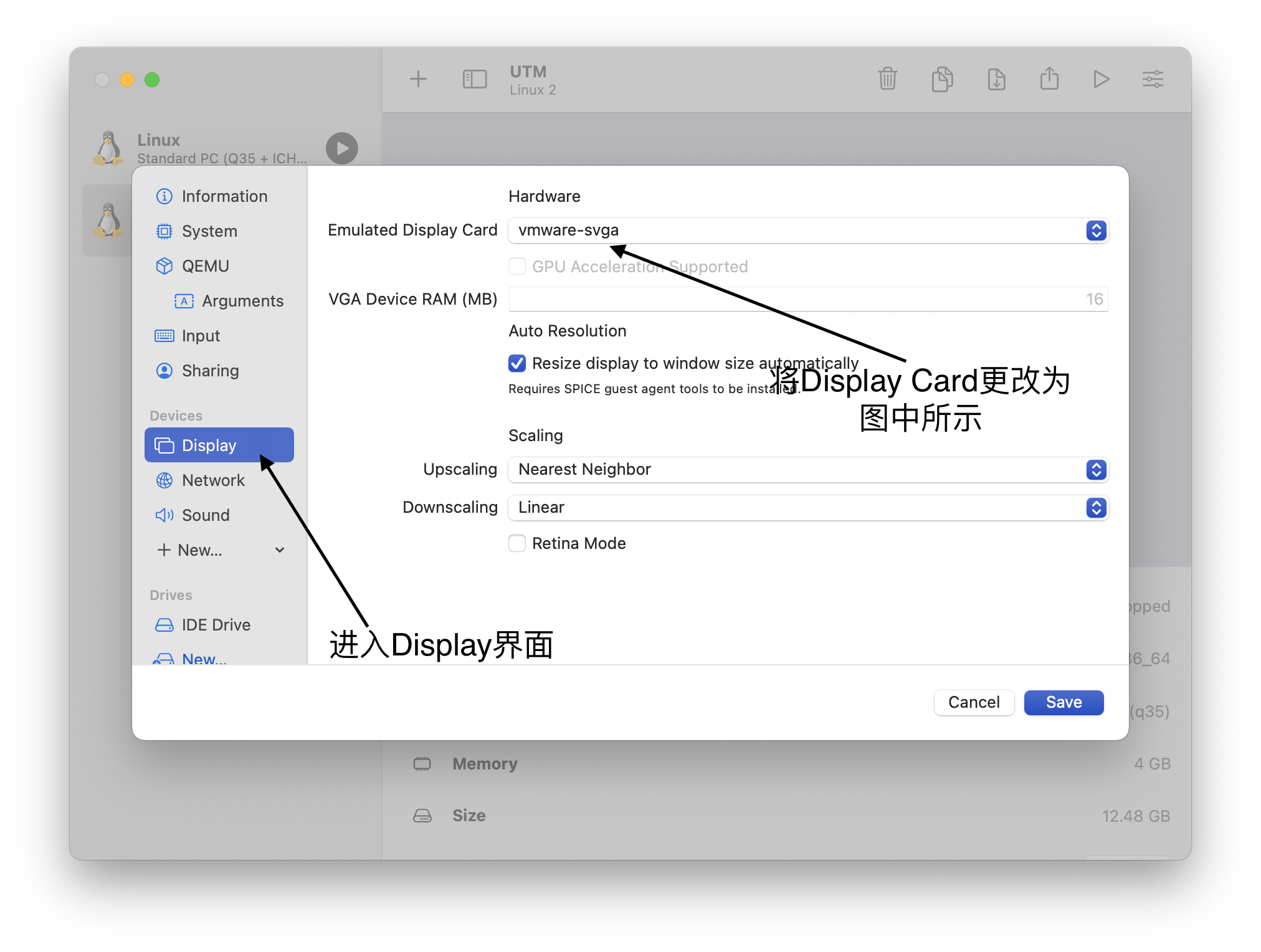
Task: Click the VGA Device RAM input field
Action: point(809,299)
